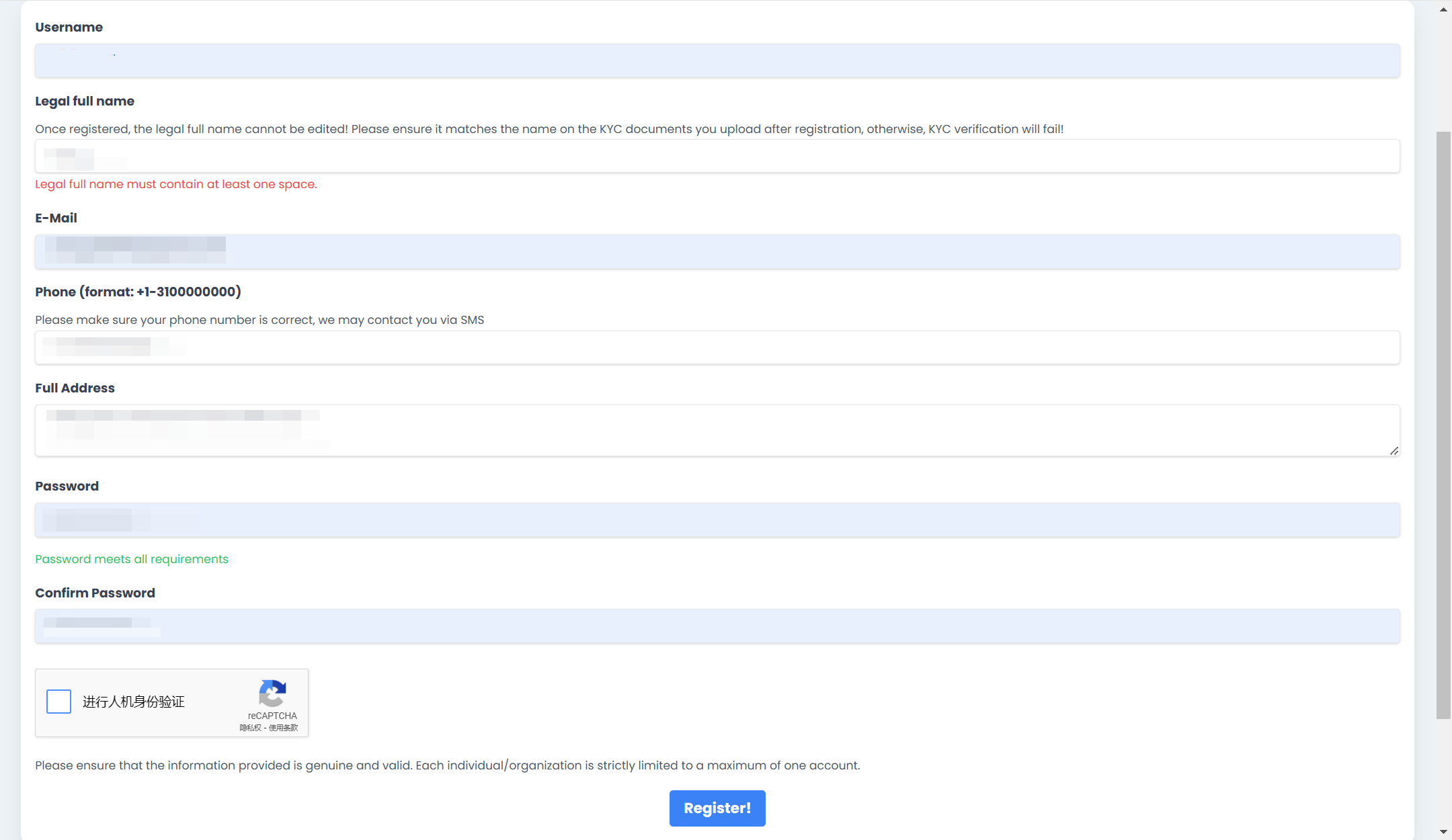Click the textarea resize handle on Full Address
The image size is (1452, 840).
click(x=1394, y=451)
